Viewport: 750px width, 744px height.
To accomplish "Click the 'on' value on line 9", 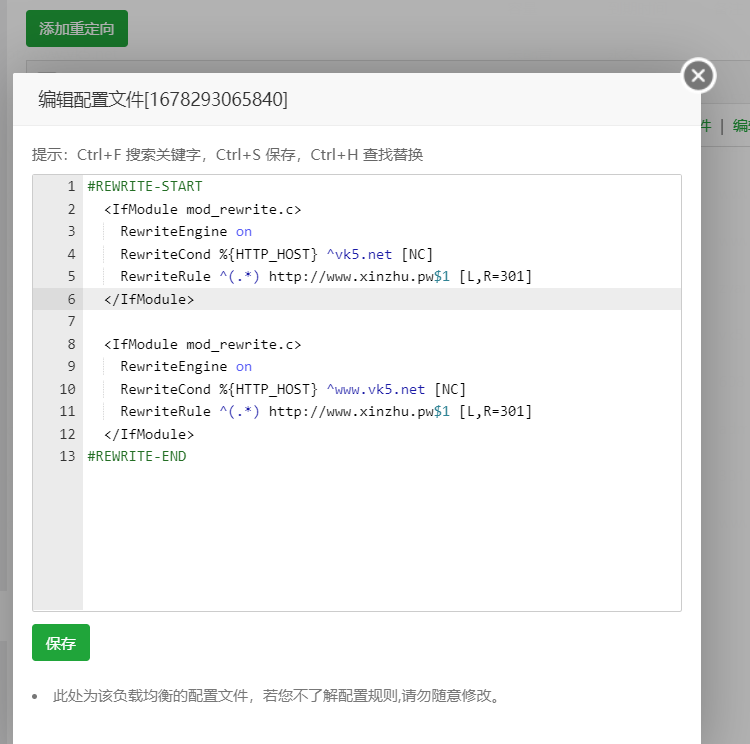I will 243,366.
